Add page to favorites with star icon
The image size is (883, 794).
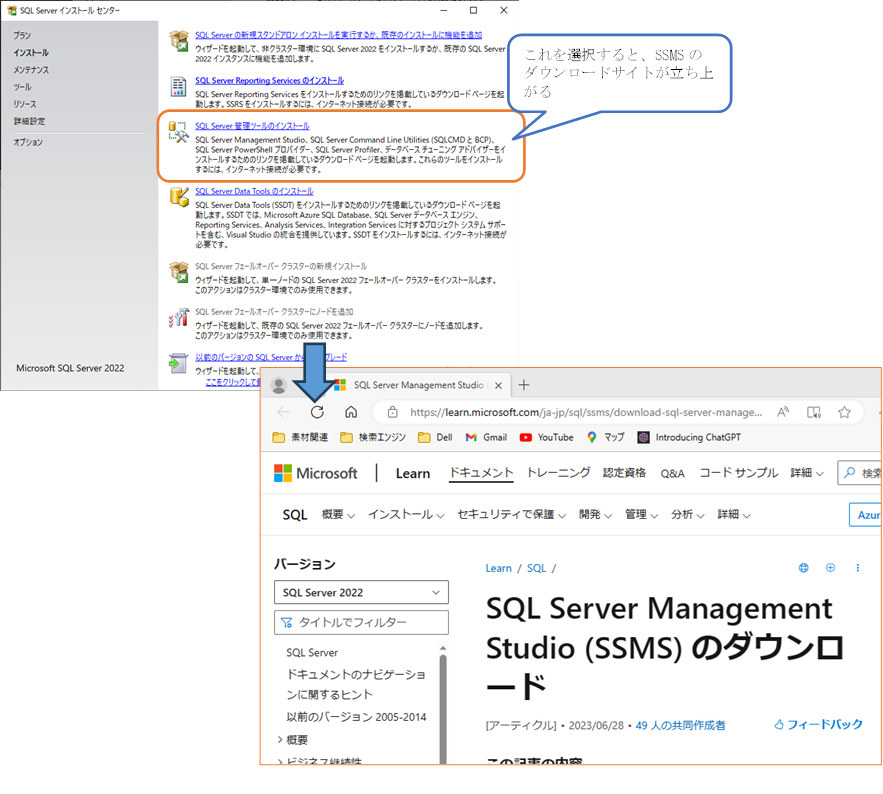point(844,412)
